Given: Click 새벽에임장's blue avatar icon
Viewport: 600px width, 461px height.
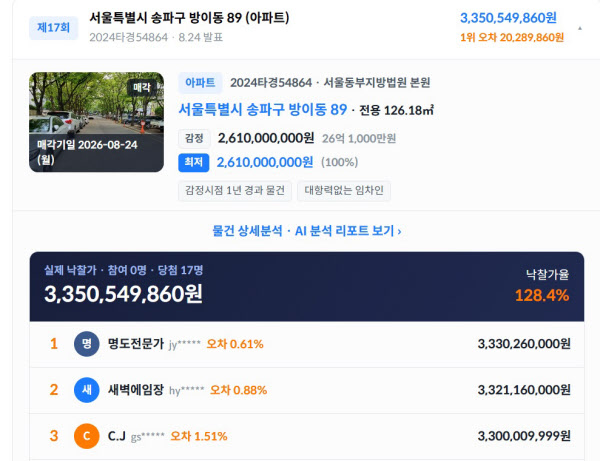Looking at the screenshot, I should (x=86, y=390).
